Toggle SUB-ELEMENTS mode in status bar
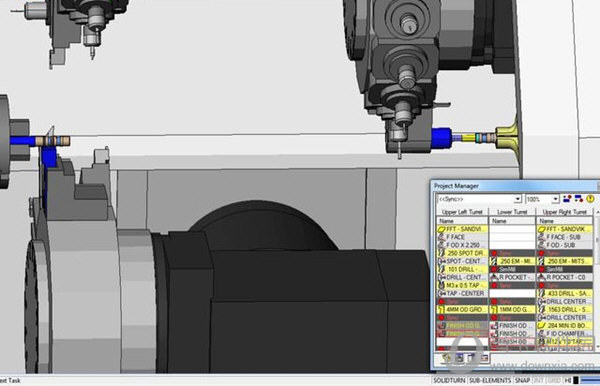Screen dimensions: 600x386 click(x=490, y=380)
